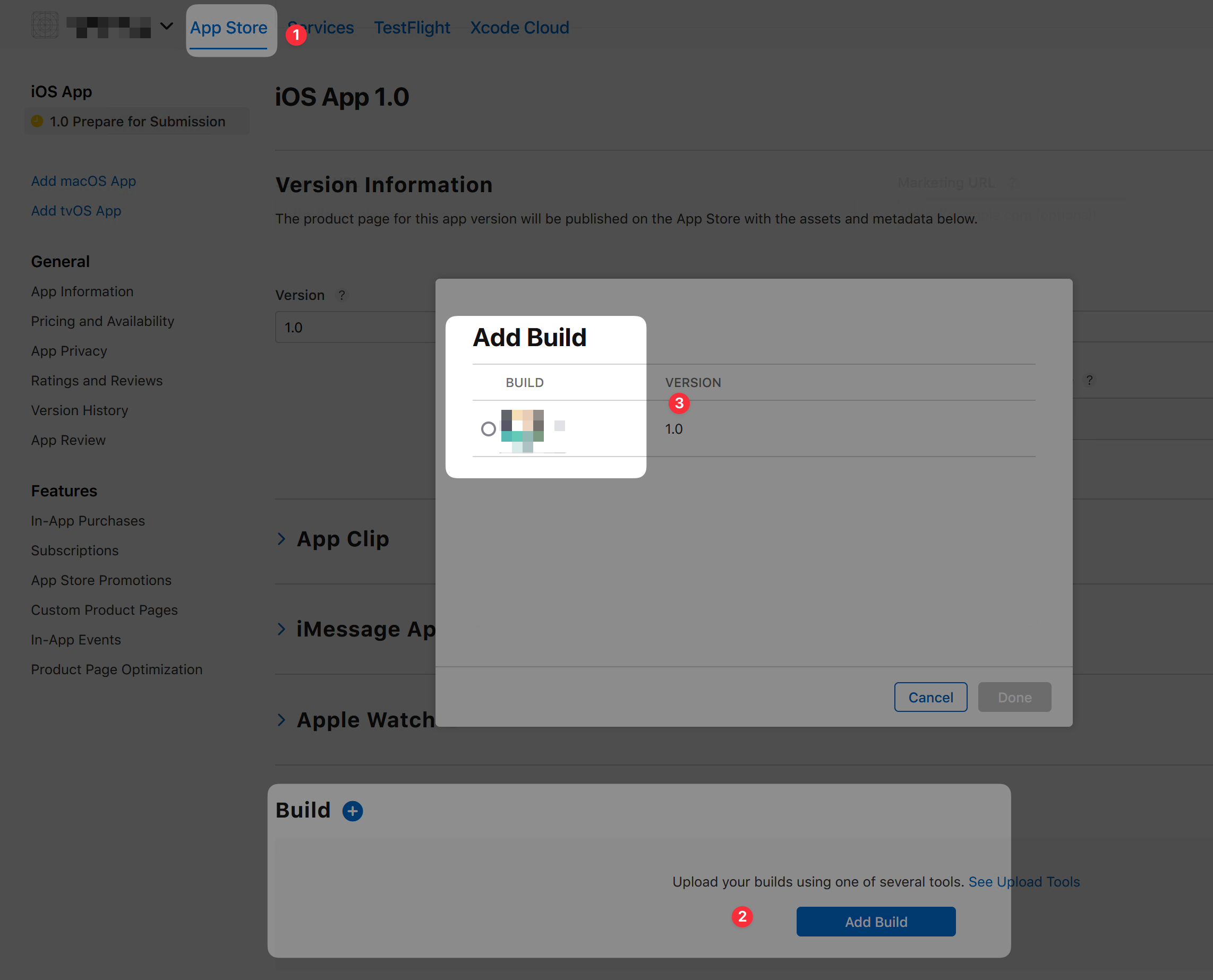Screen dimensions: 1213x980
Task: Select the build radio button in the dialog
Action: point(489,429)
